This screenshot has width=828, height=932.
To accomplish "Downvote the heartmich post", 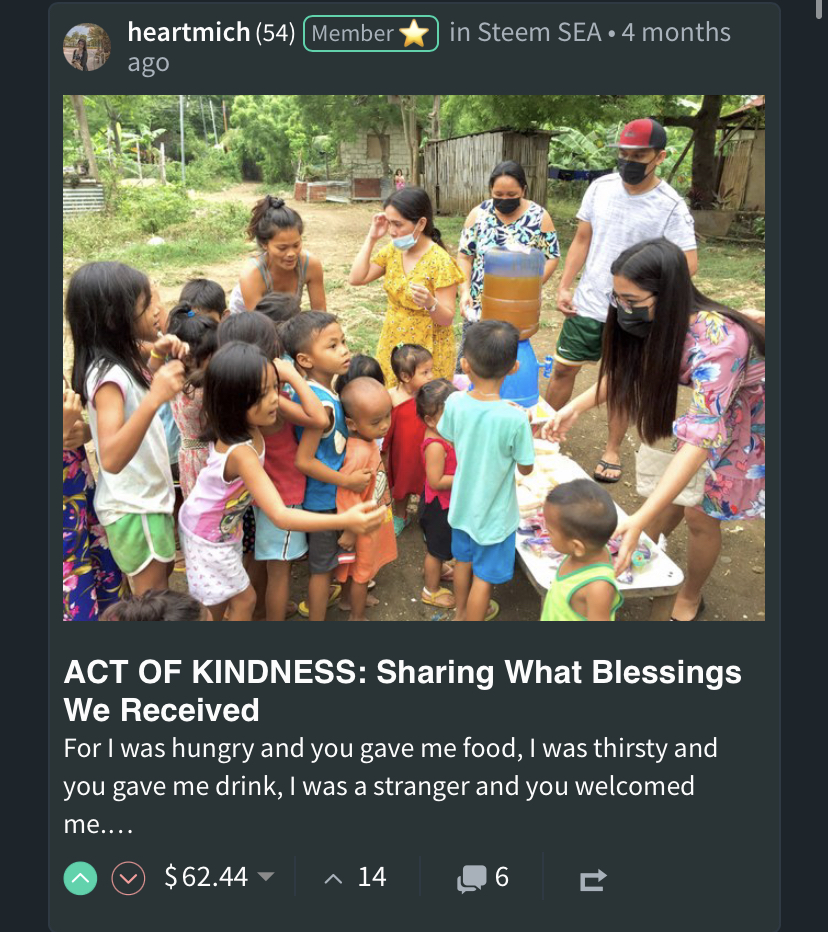I will click(128, 878).
